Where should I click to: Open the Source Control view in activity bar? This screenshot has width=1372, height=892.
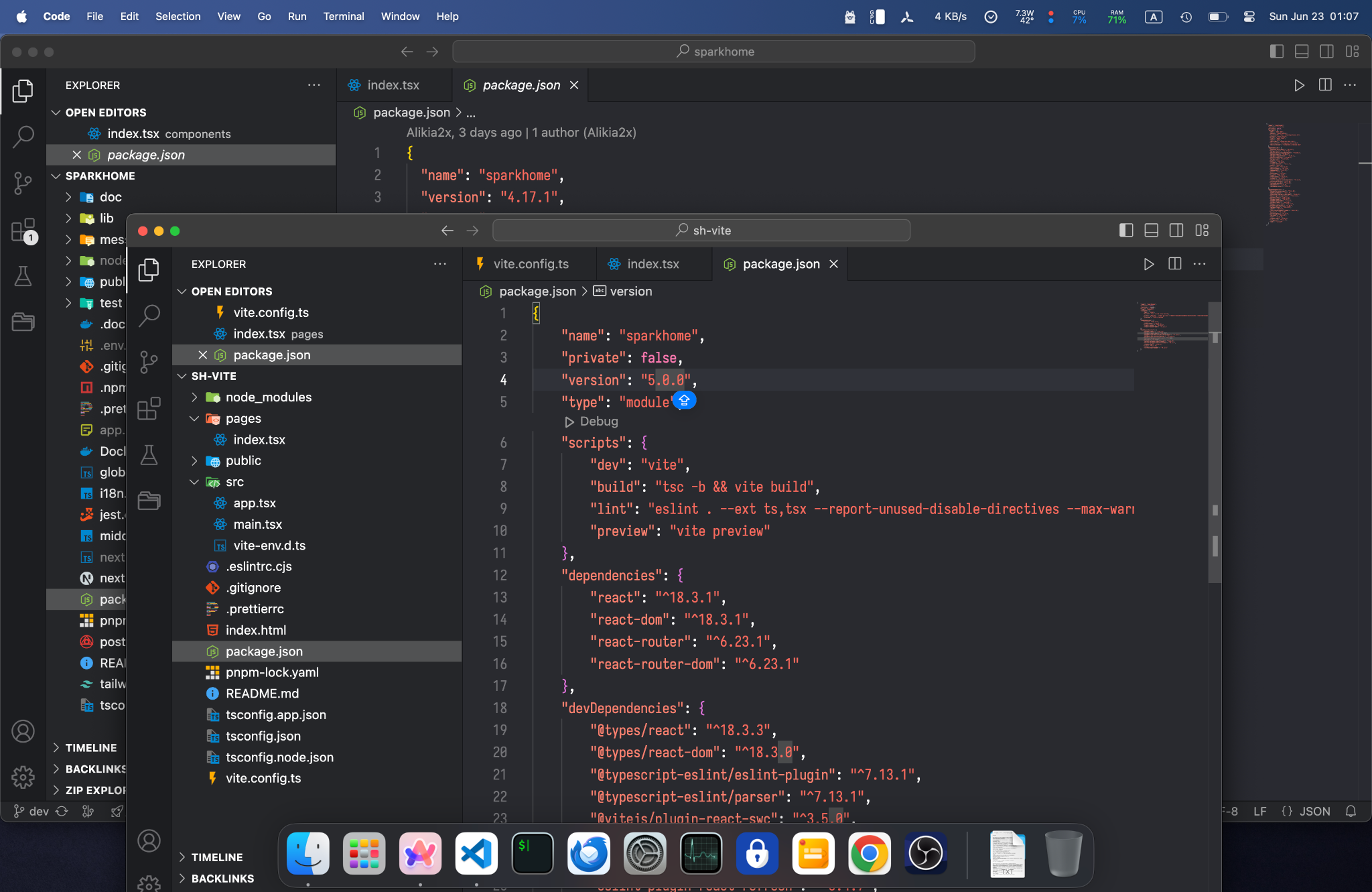point(23,183)
